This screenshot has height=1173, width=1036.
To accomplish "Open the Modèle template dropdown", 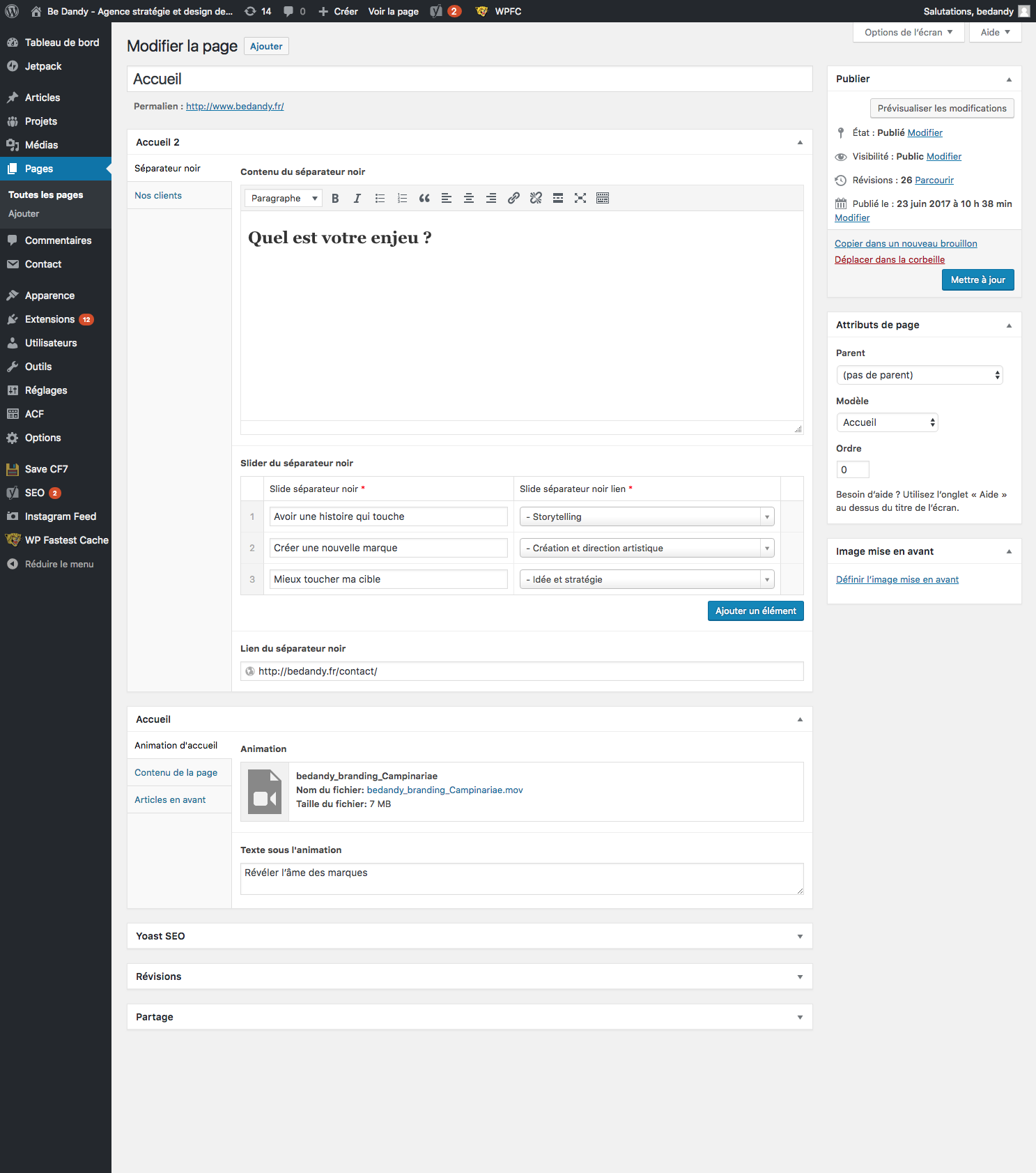I will point(887,422).
